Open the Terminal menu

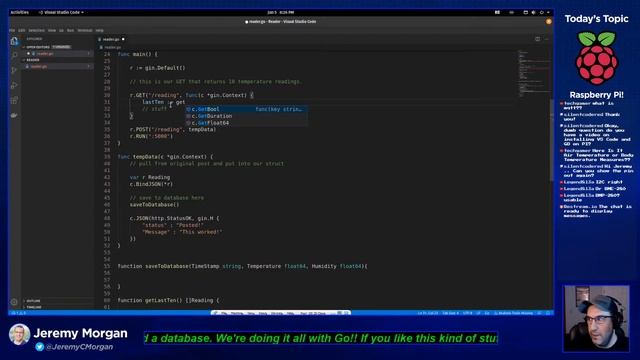tap(85, 30)
